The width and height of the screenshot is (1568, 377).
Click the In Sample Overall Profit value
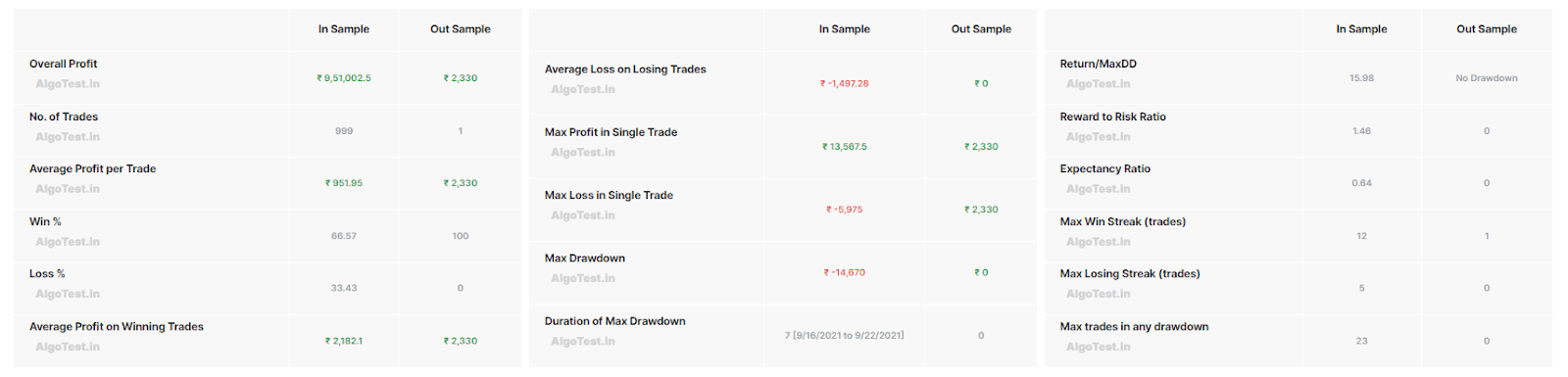coord(344,78)
